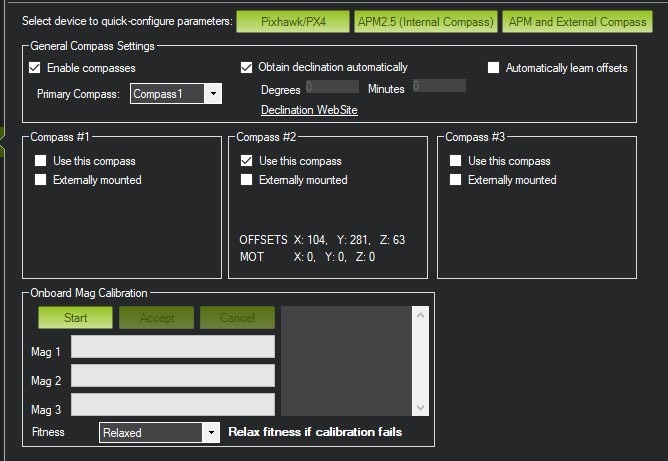Uncheck Obtain declination automatically
The height and width of the screenshot is (461, 668).
[246, 67]
